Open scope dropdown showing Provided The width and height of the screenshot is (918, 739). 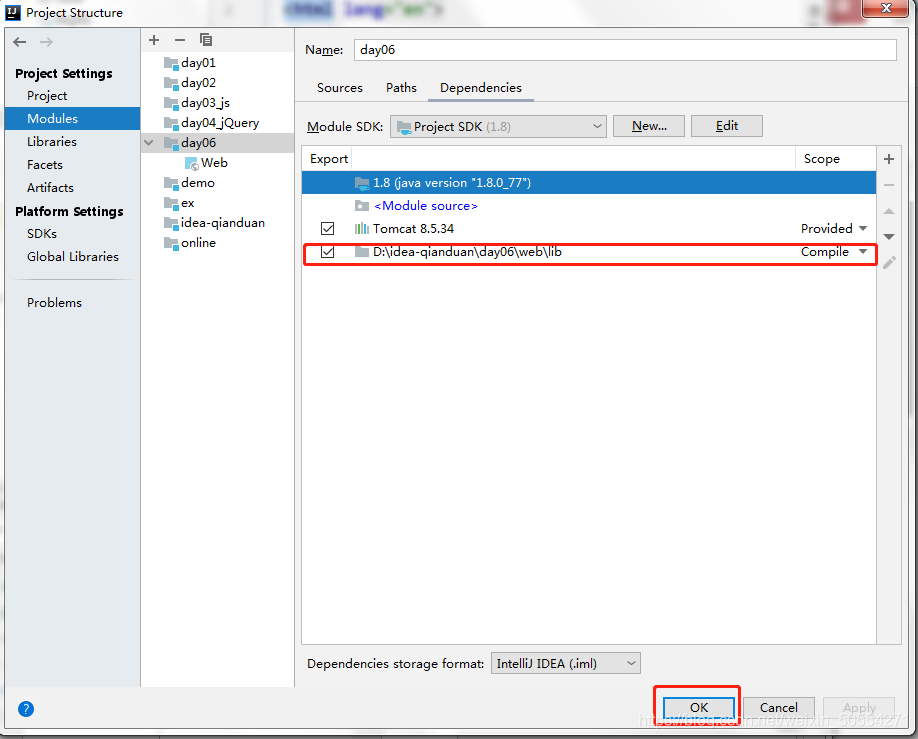tap(862, 229)
